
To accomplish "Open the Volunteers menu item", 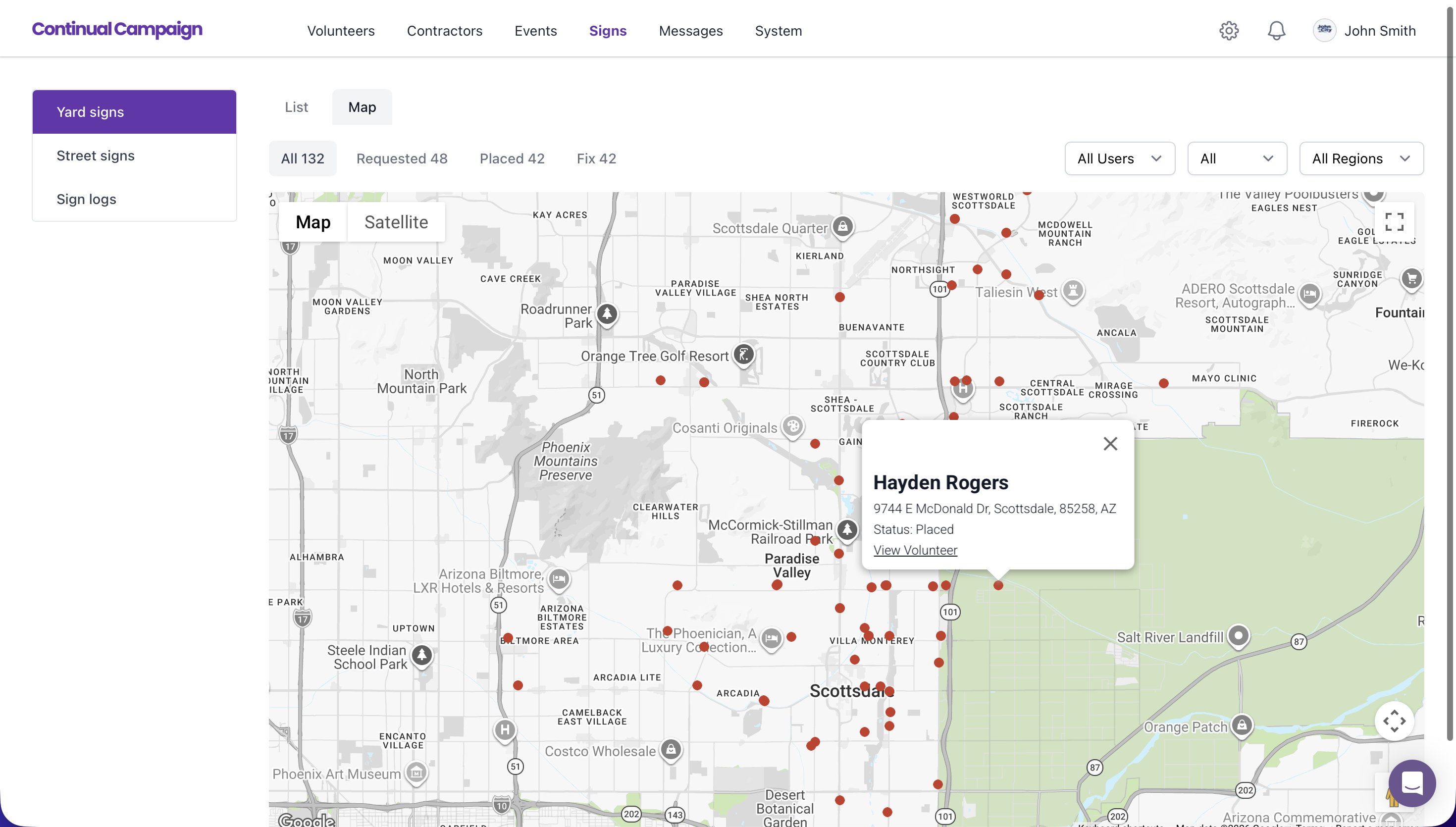I will [x=341, y=31].
